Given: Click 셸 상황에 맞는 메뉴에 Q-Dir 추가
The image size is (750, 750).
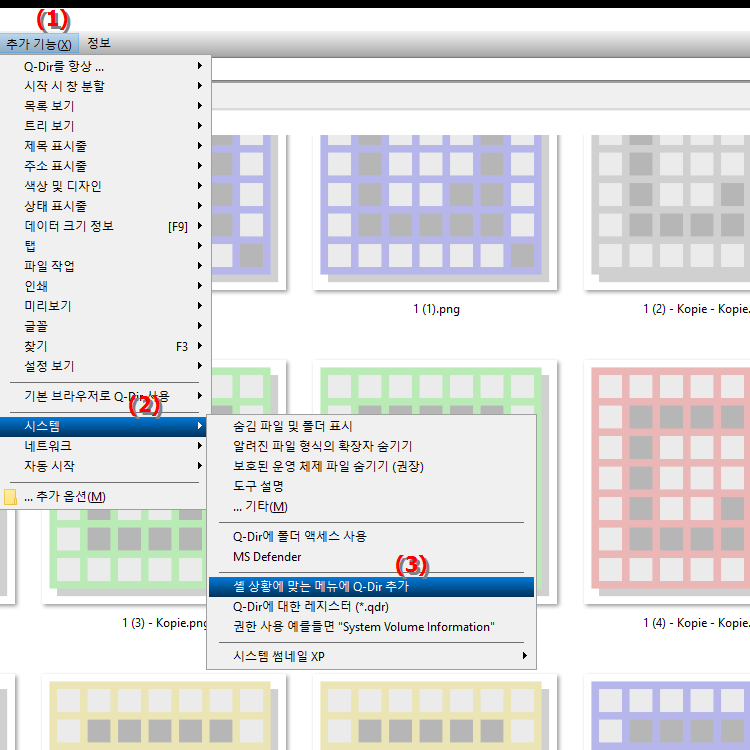Looking at the screenshot, I should [371, 587].
